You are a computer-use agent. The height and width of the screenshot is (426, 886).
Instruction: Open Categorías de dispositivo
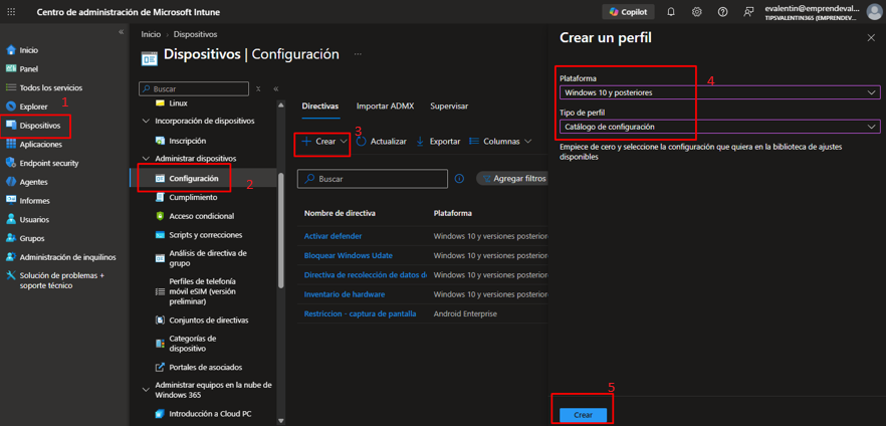(192, 344)
